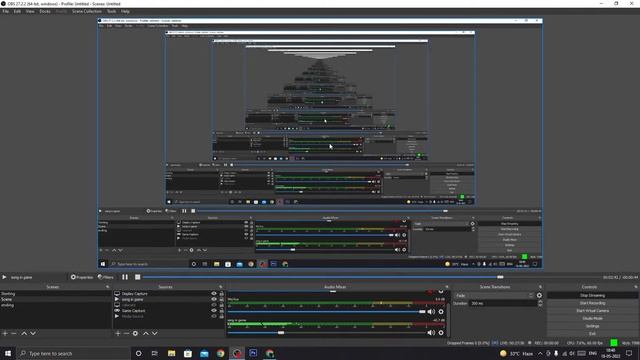Open Photoshop from the taskbar

(x=253, y=353)
